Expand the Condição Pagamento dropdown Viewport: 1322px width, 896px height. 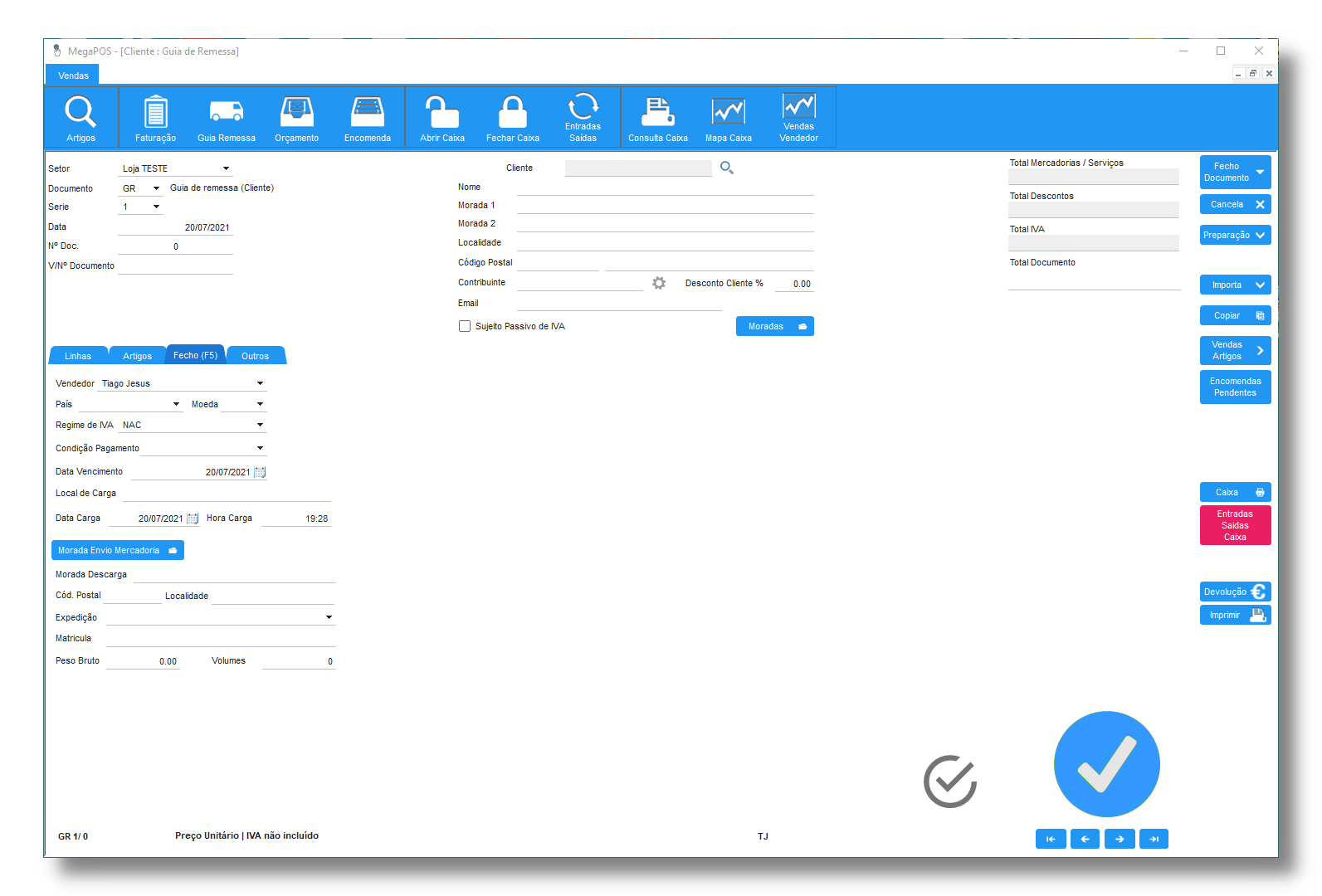tap(260, 448)
